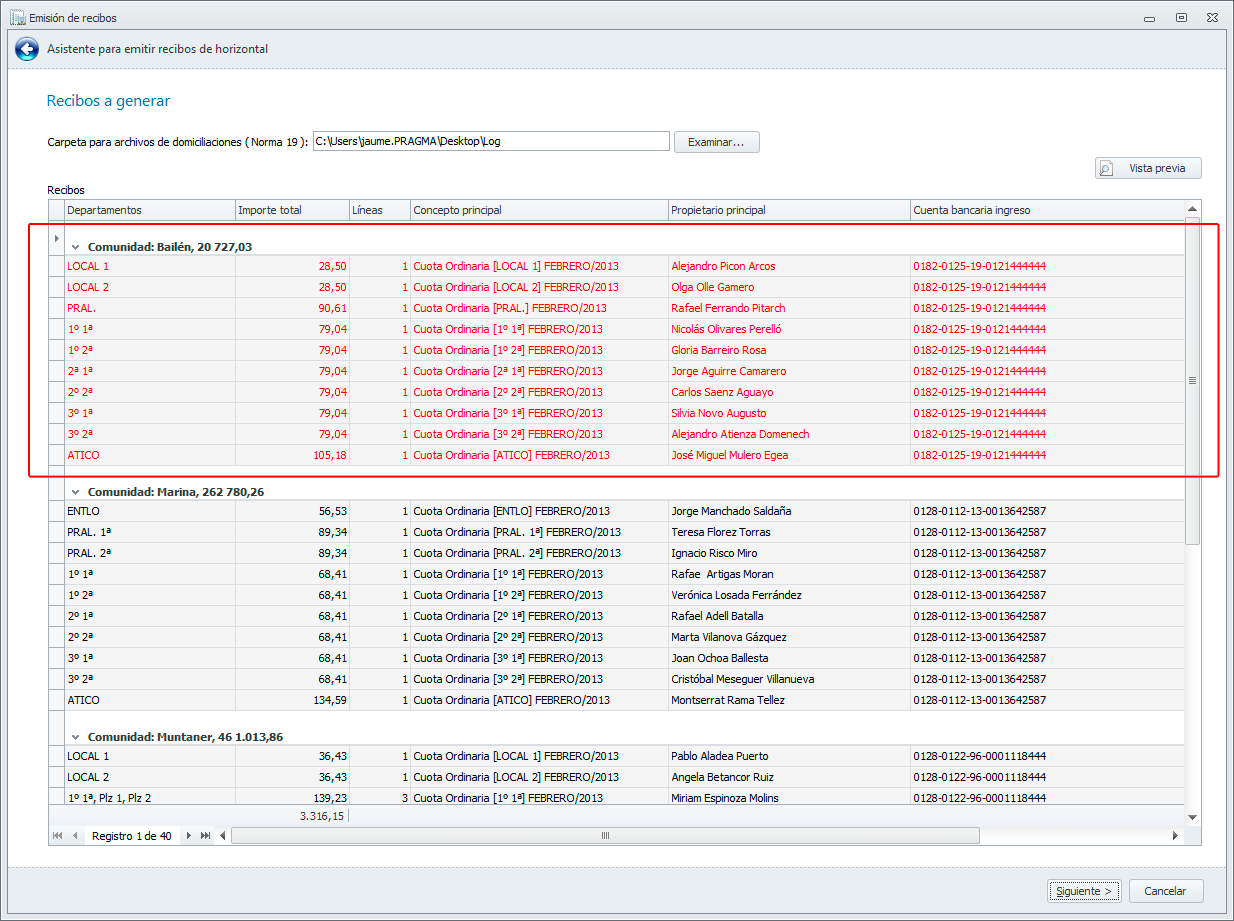Select owner Nicolás Olivares Perelló

tap(726, 329)
